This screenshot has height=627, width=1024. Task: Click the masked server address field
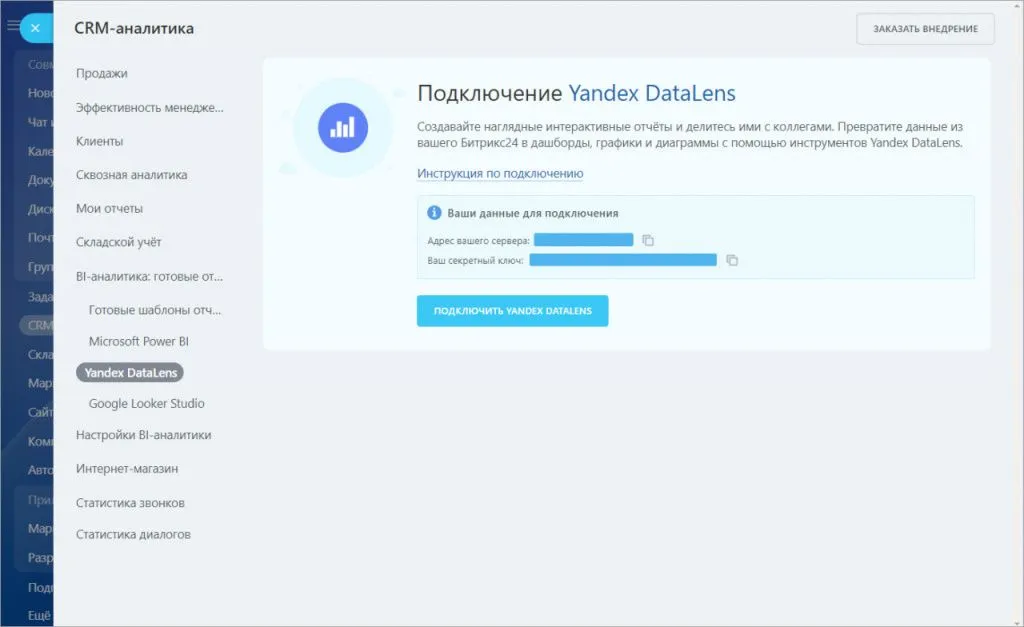click(x=583, y=240)
